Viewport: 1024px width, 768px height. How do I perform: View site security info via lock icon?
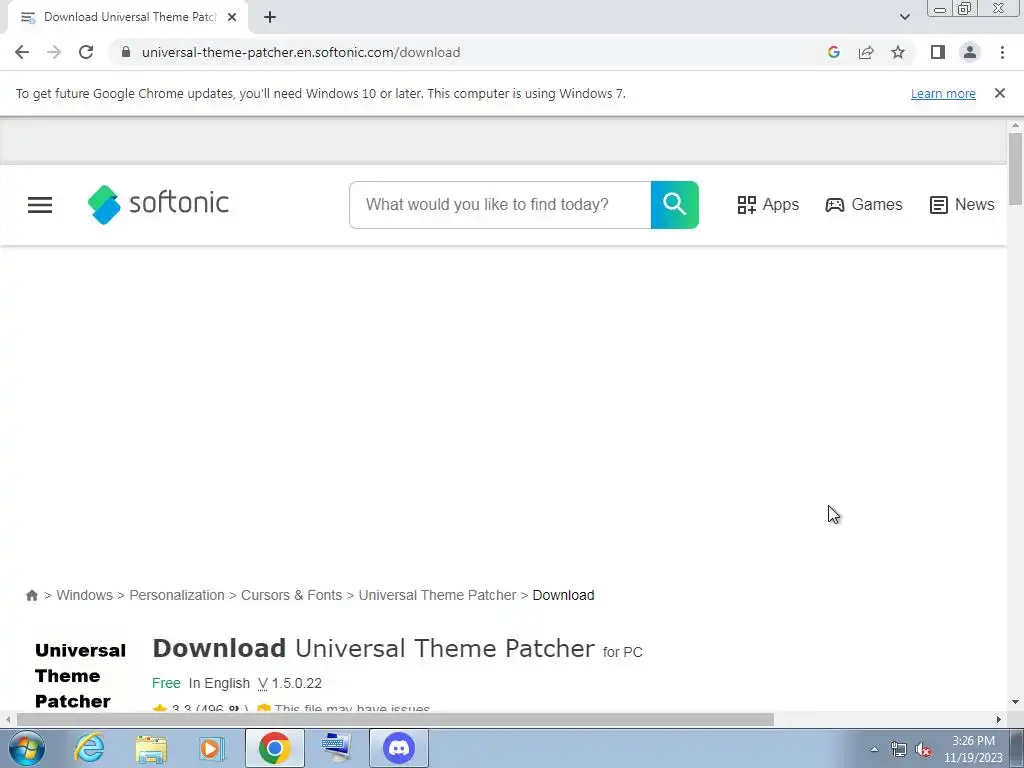(x=126, y=52)
